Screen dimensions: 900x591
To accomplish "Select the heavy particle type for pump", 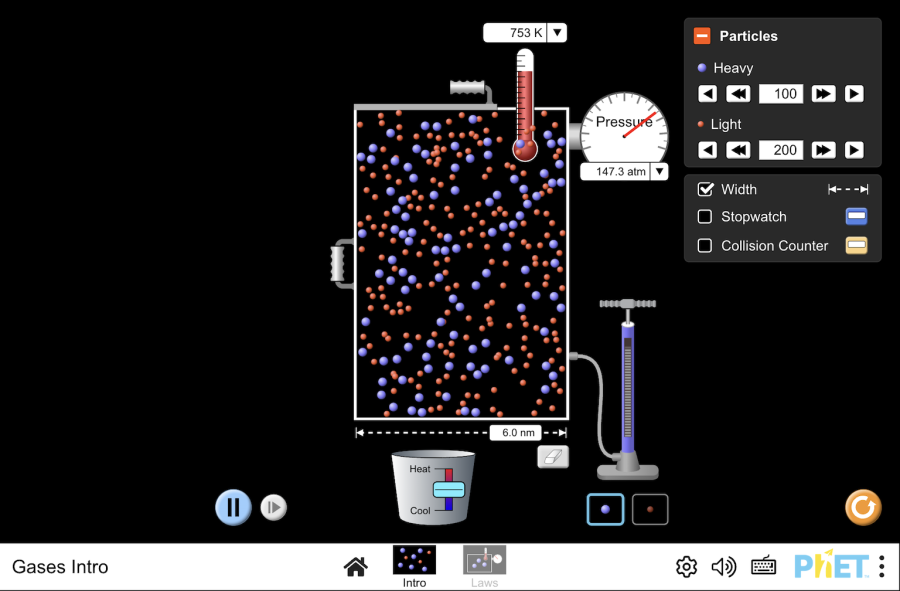I will 605,509.
